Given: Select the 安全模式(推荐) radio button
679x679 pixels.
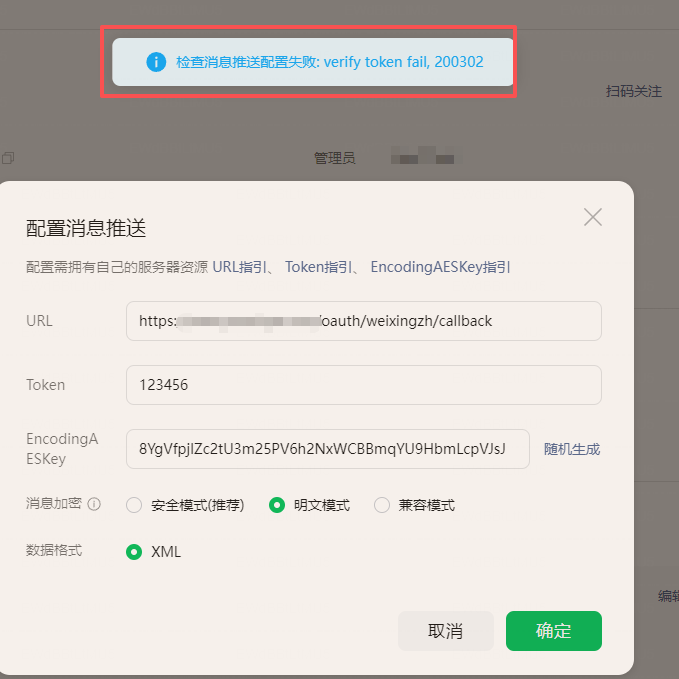Looking at the screenshot, I should click(134, 505).
